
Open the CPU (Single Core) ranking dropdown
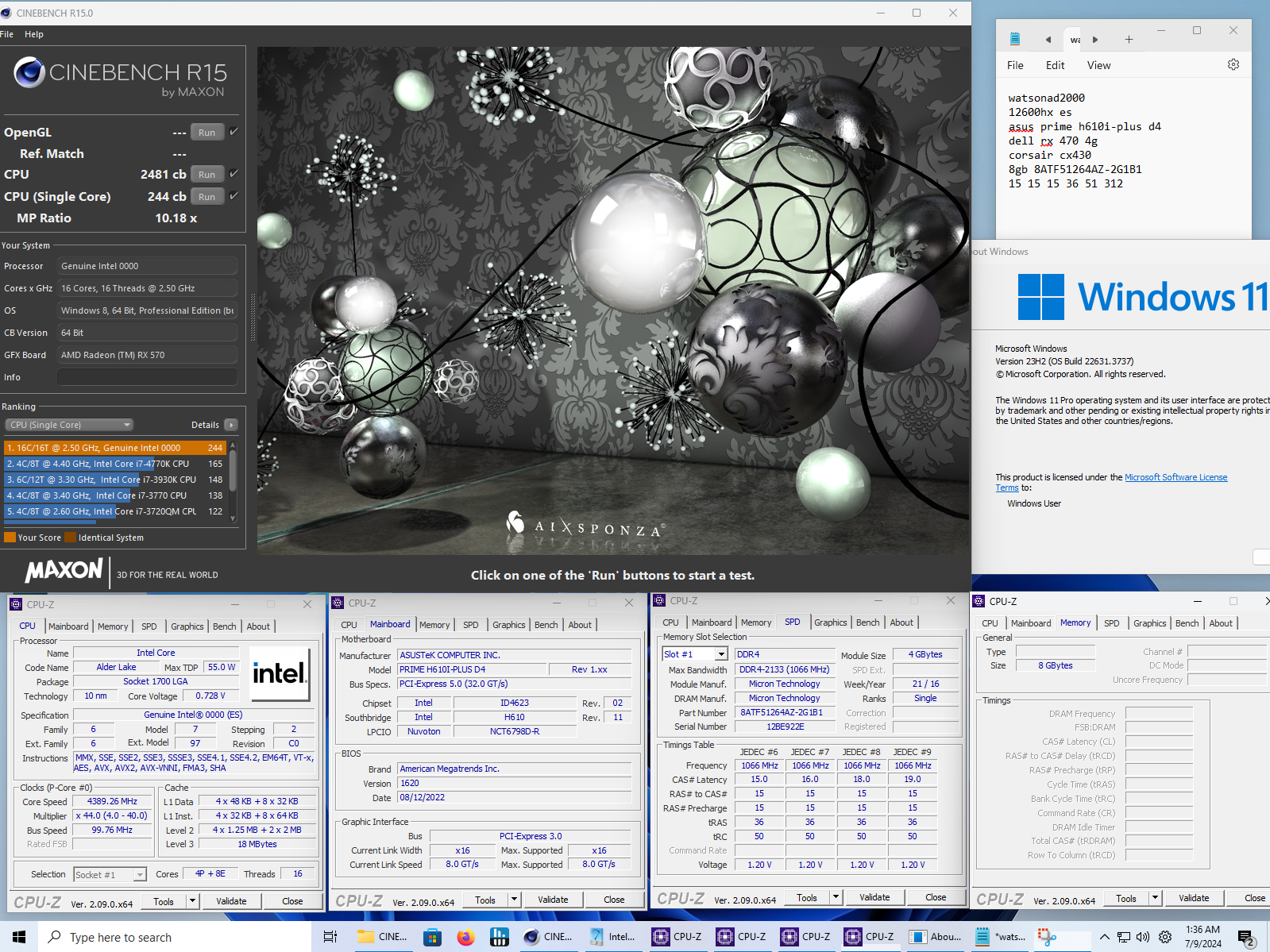coord(69,425)
